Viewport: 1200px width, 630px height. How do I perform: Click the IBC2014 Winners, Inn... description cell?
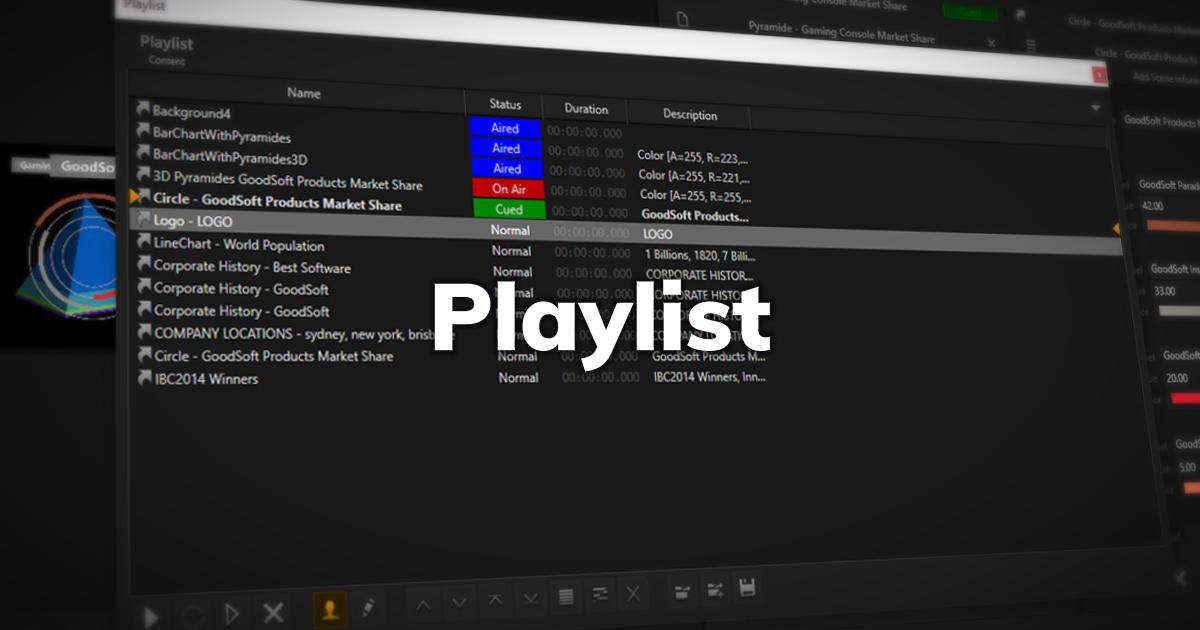(709, 376)
